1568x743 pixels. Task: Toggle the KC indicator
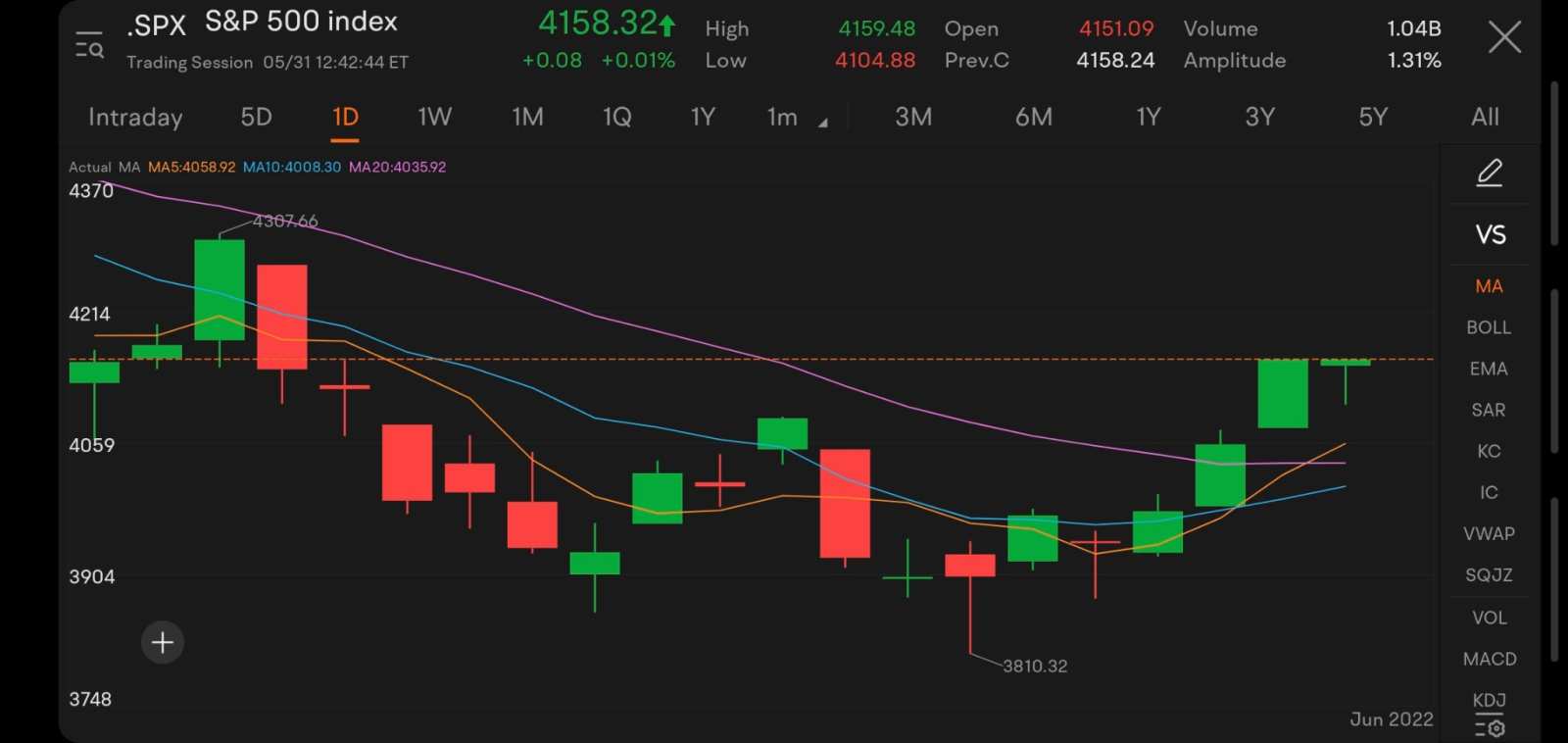pyautogui.click(x=1489, y=451)
